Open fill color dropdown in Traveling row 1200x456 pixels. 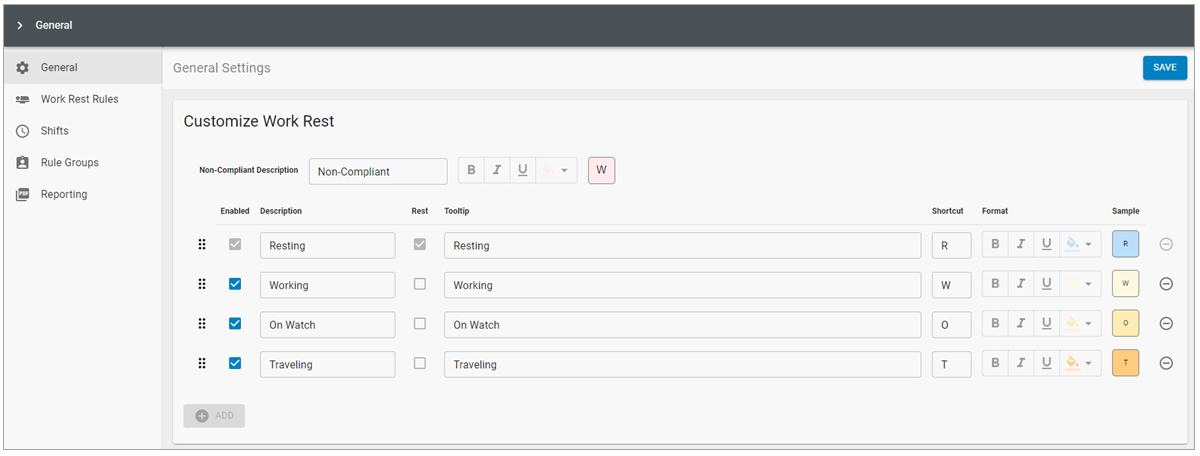[x=1080, y=364]
